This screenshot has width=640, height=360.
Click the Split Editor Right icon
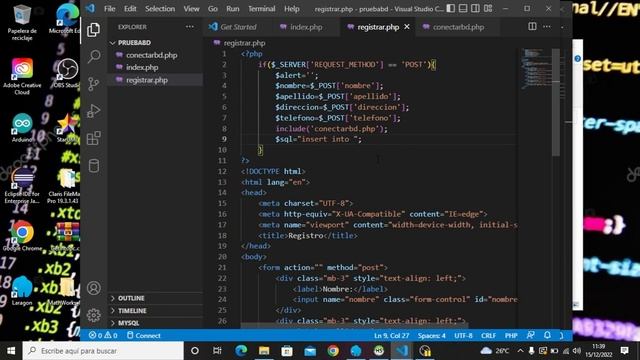coord(532,27)
